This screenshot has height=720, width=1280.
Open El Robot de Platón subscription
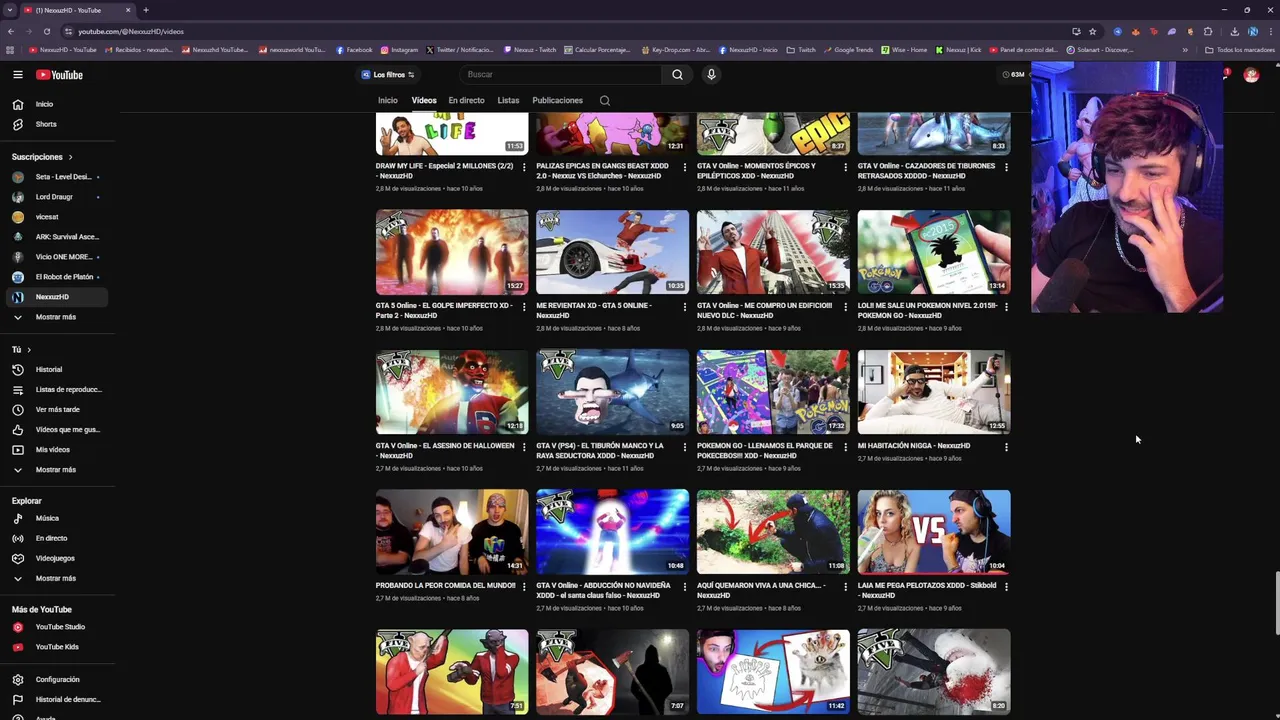(58, 277)
